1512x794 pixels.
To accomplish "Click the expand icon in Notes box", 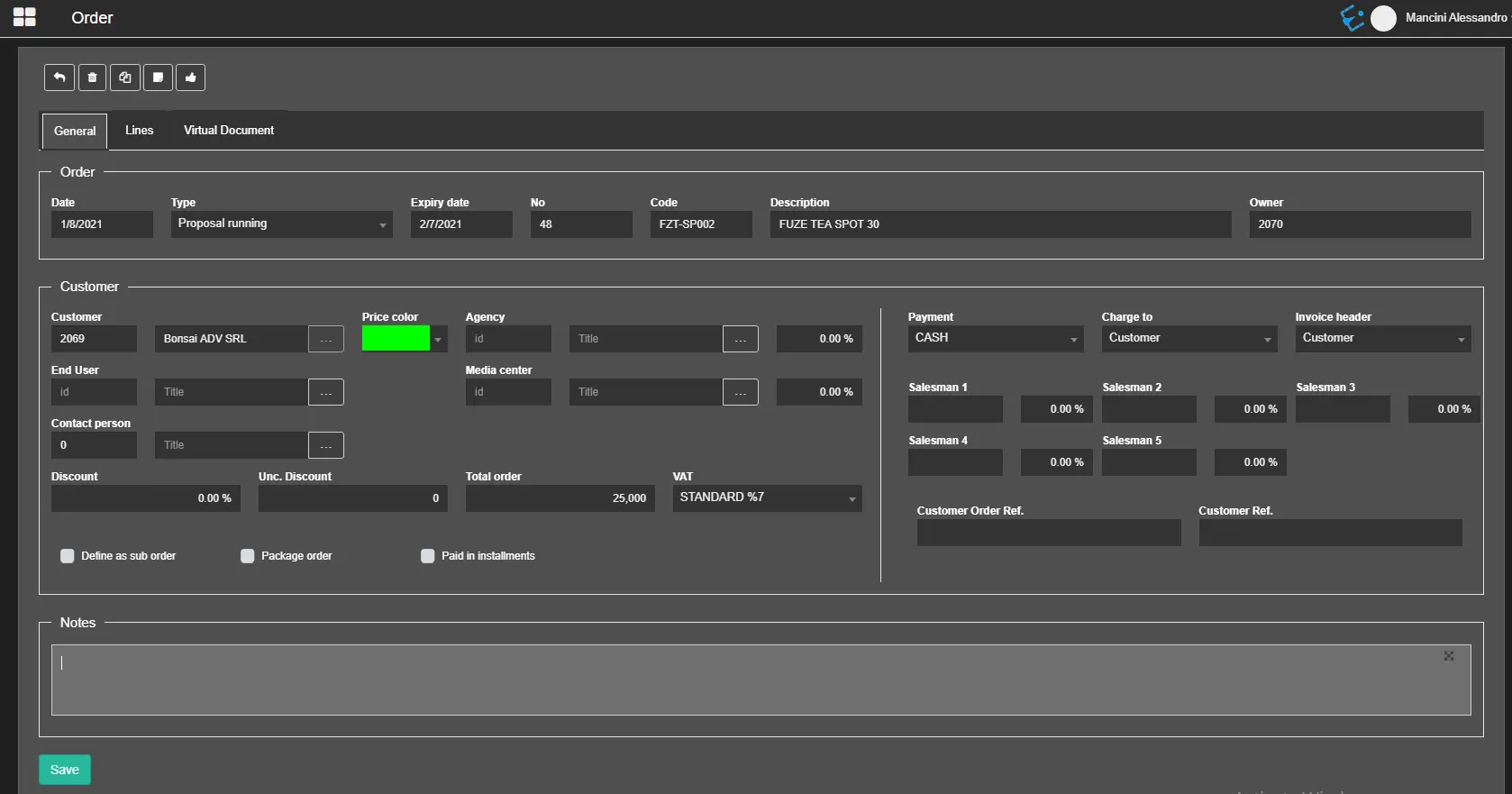I will 1448,656.
